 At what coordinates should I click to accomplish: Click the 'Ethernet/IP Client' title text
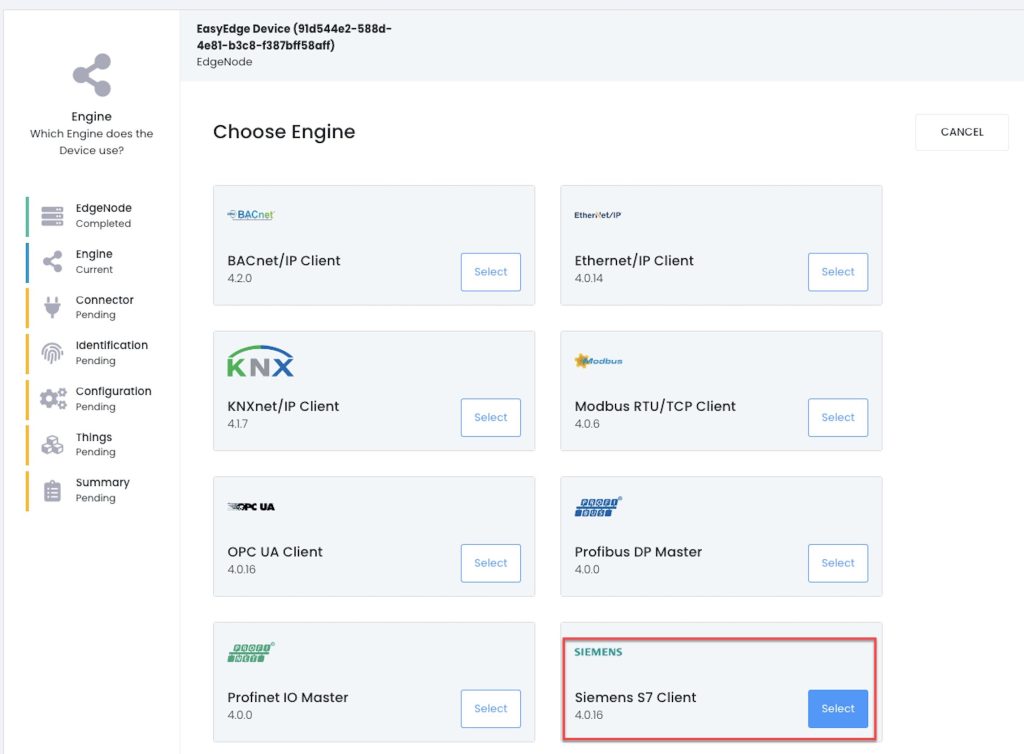(x=633, y=260)
